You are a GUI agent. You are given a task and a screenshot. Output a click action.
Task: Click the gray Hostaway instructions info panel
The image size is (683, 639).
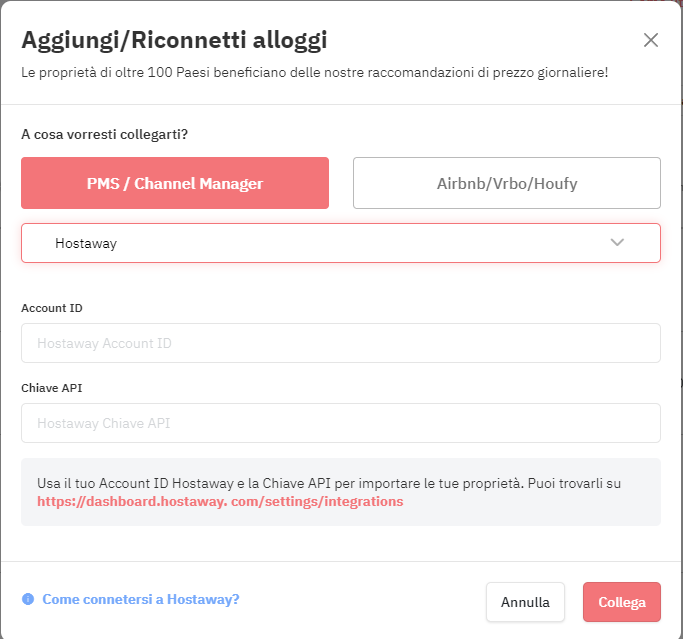pos(341,492)
